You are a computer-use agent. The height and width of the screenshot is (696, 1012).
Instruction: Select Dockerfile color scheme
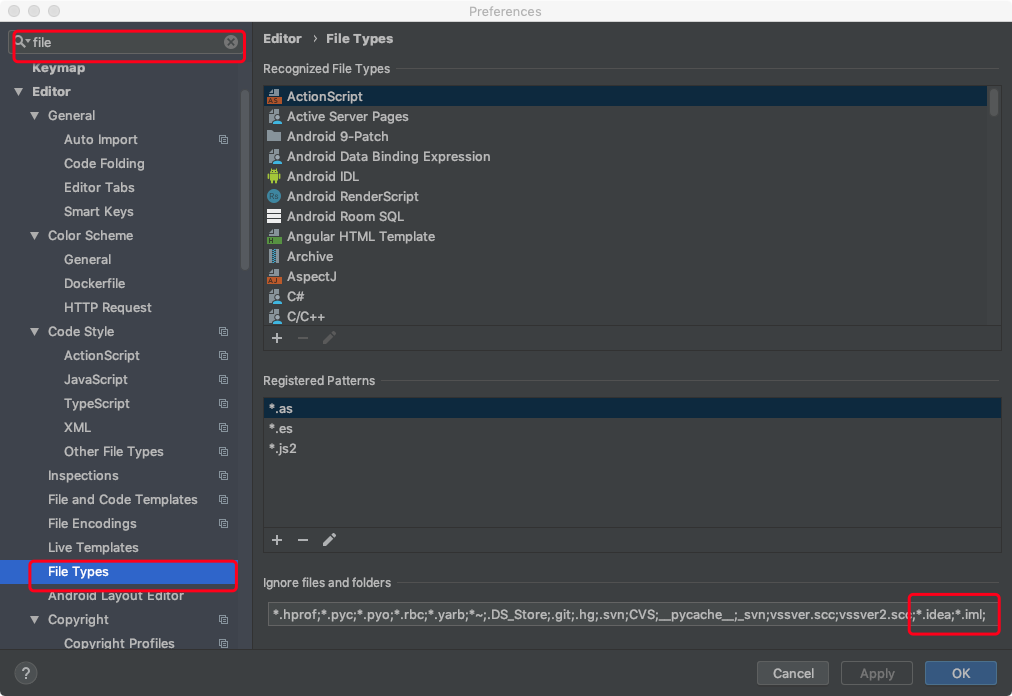point(94,283)
